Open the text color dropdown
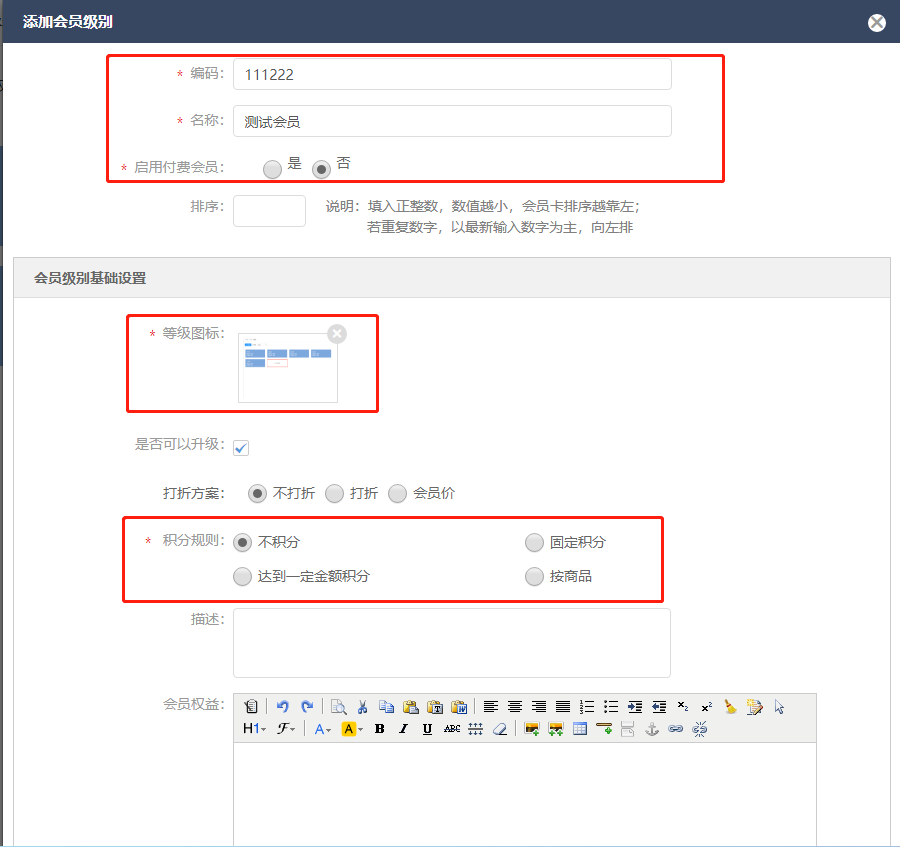 point(323,729)
